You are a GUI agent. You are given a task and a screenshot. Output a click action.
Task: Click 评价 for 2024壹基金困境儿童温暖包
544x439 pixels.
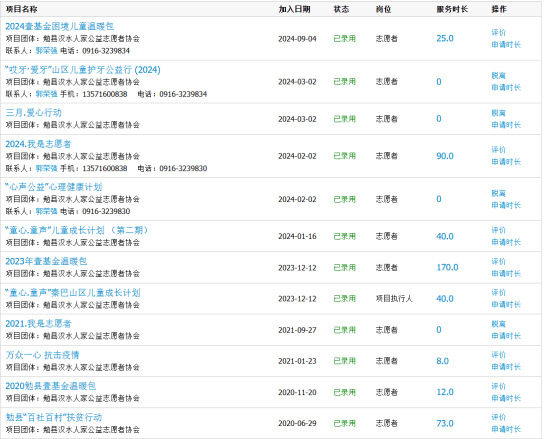(x=499, y=33)
